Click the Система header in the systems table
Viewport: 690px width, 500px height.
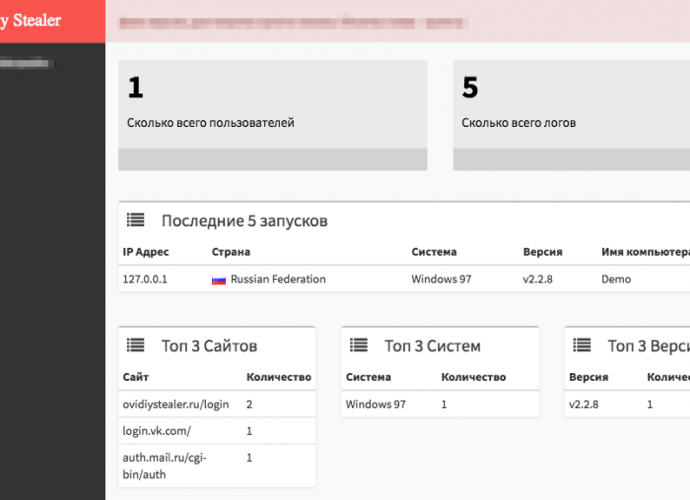click(x=368, y=377)
